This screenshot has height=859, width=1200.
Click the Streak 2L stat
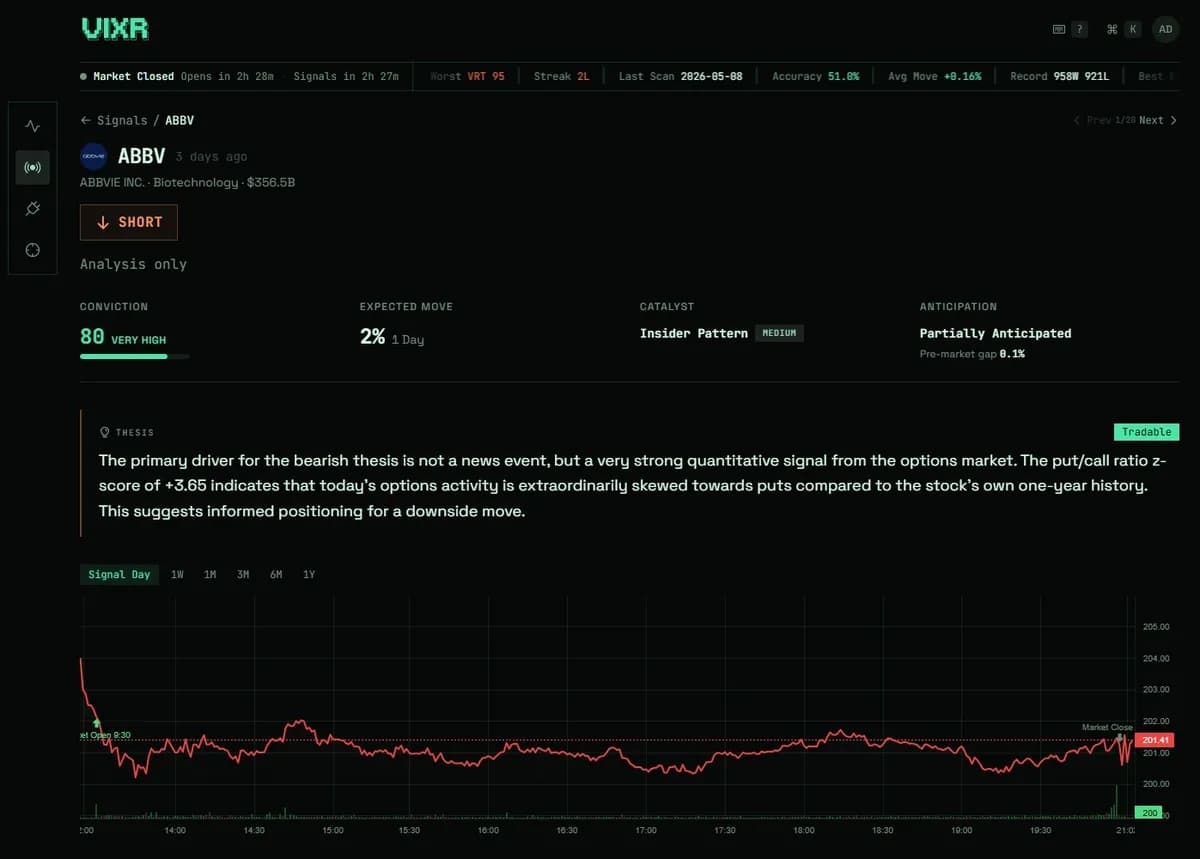click(x=561, y=76)
